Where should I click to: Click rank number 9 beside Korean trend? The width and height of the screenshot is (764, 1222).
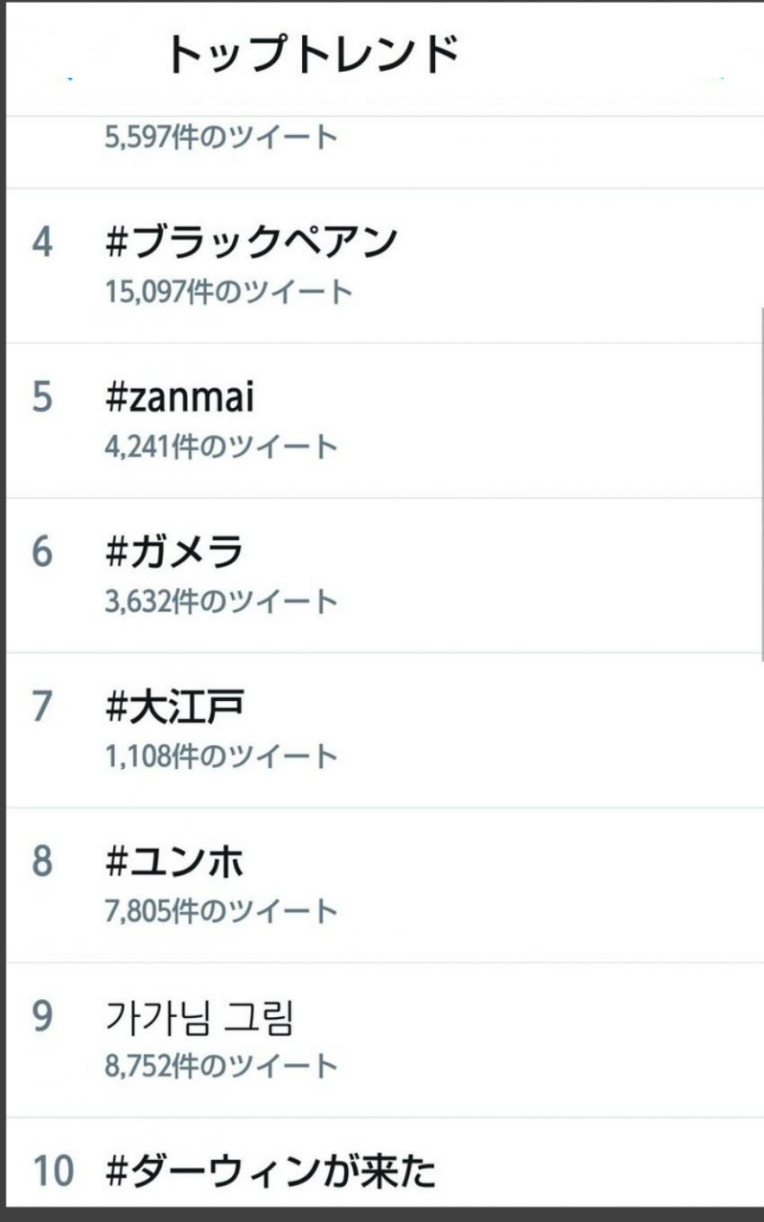(42, 1018)
